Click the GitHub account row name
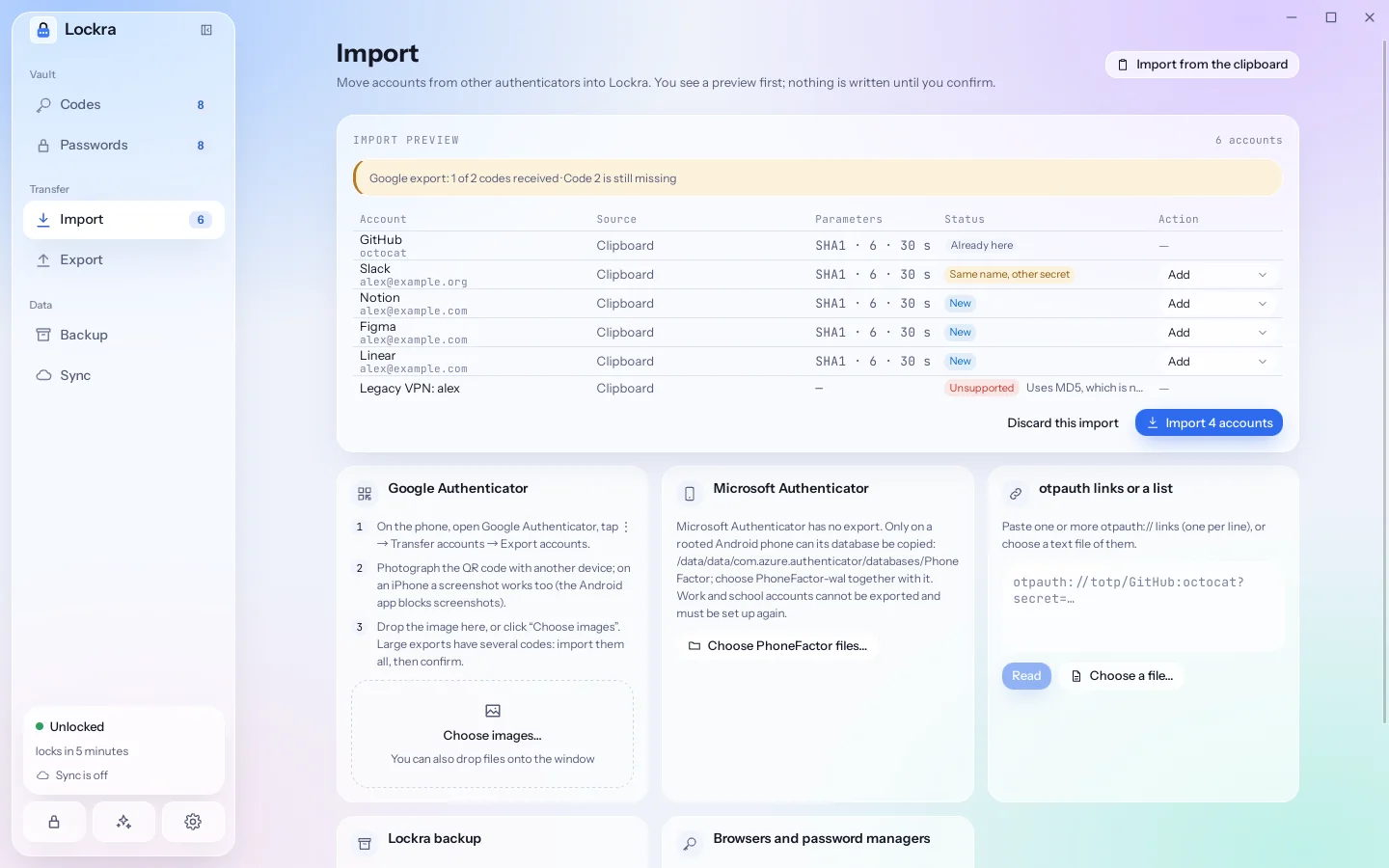The width and height of the screenshot is (1389, 868). tap(381, 240)
